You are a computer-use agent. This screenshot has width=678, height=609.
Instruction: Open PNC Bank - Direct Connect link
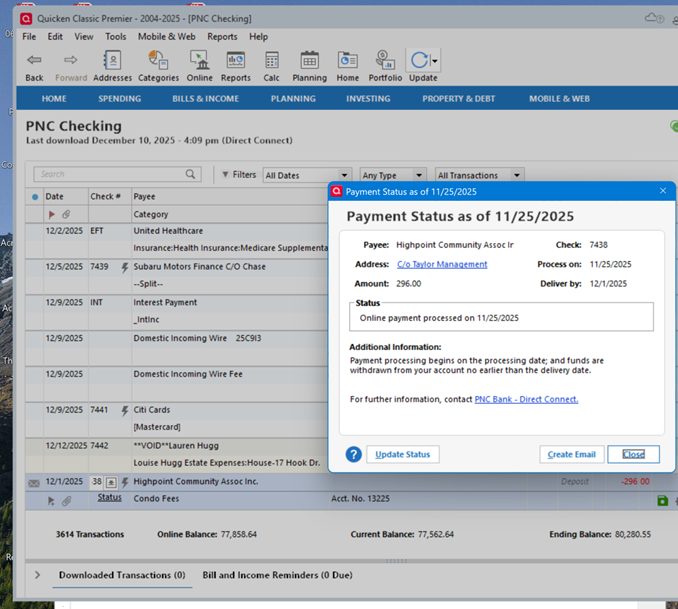pos(526,399)
